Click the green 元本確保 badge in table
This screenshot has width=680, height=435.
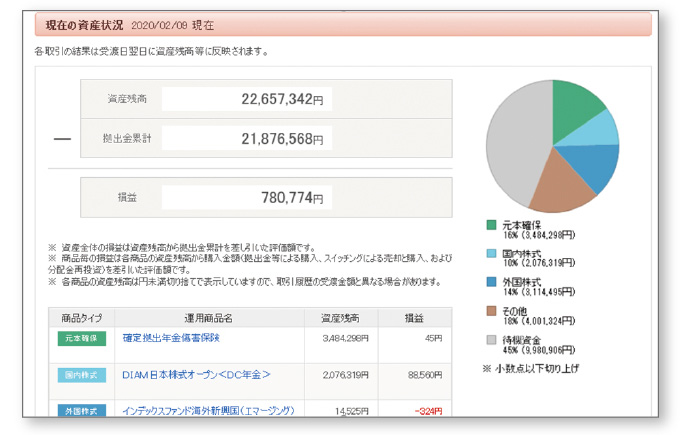point(82,341)
